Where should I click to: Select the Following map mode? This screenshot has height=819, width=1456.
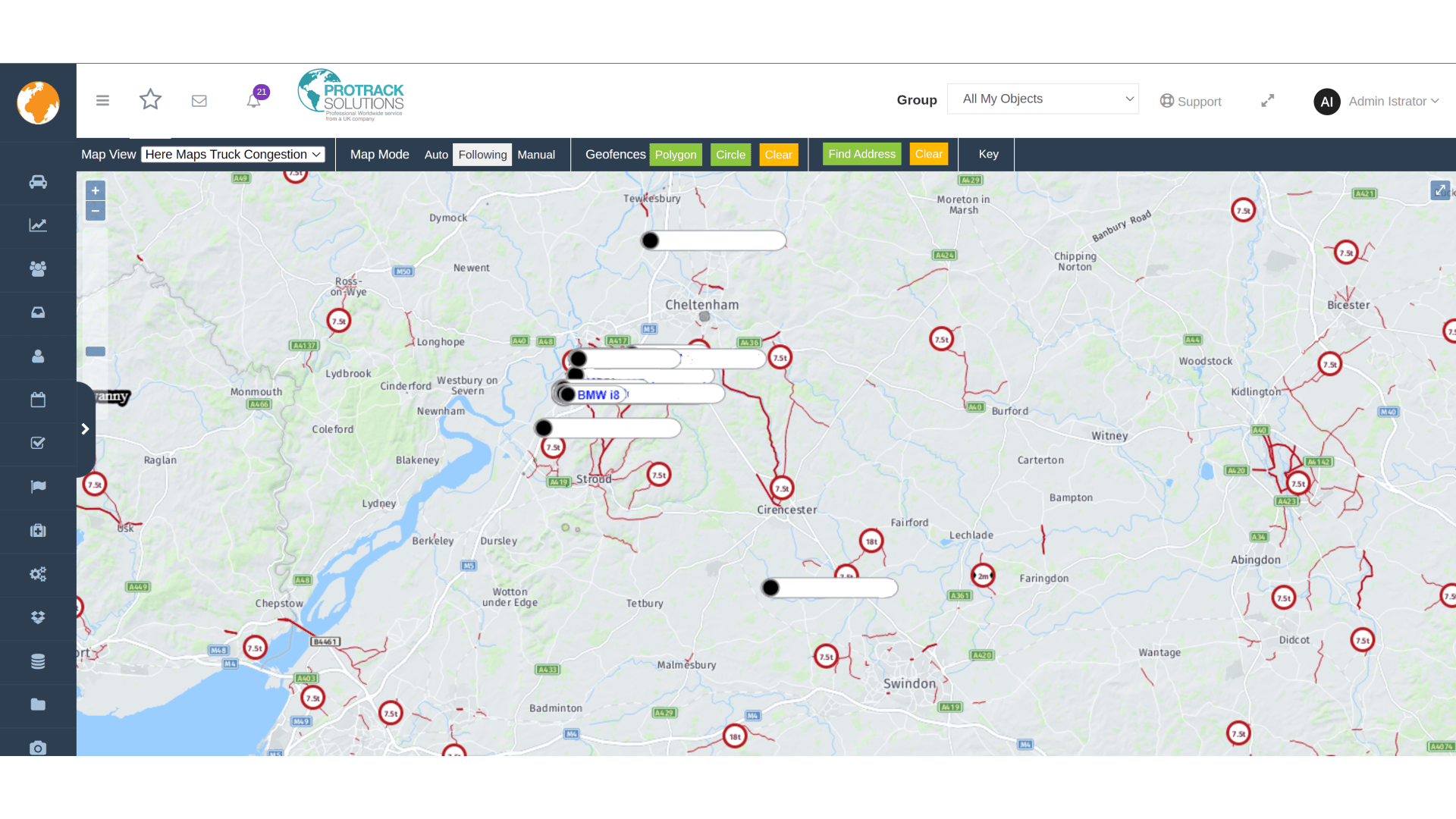(x=482, y=155)
